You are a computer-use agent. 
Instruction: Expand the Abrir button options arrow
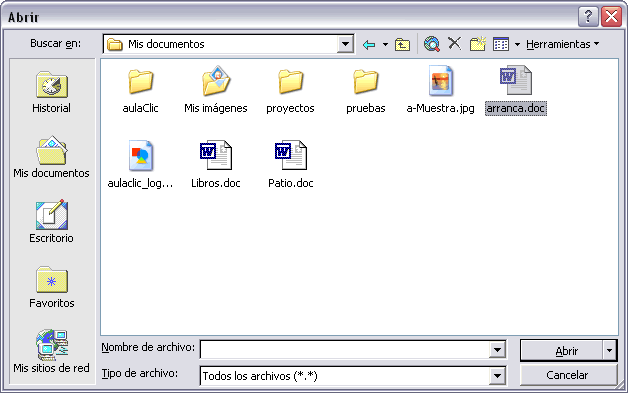[x=609, y=351]
